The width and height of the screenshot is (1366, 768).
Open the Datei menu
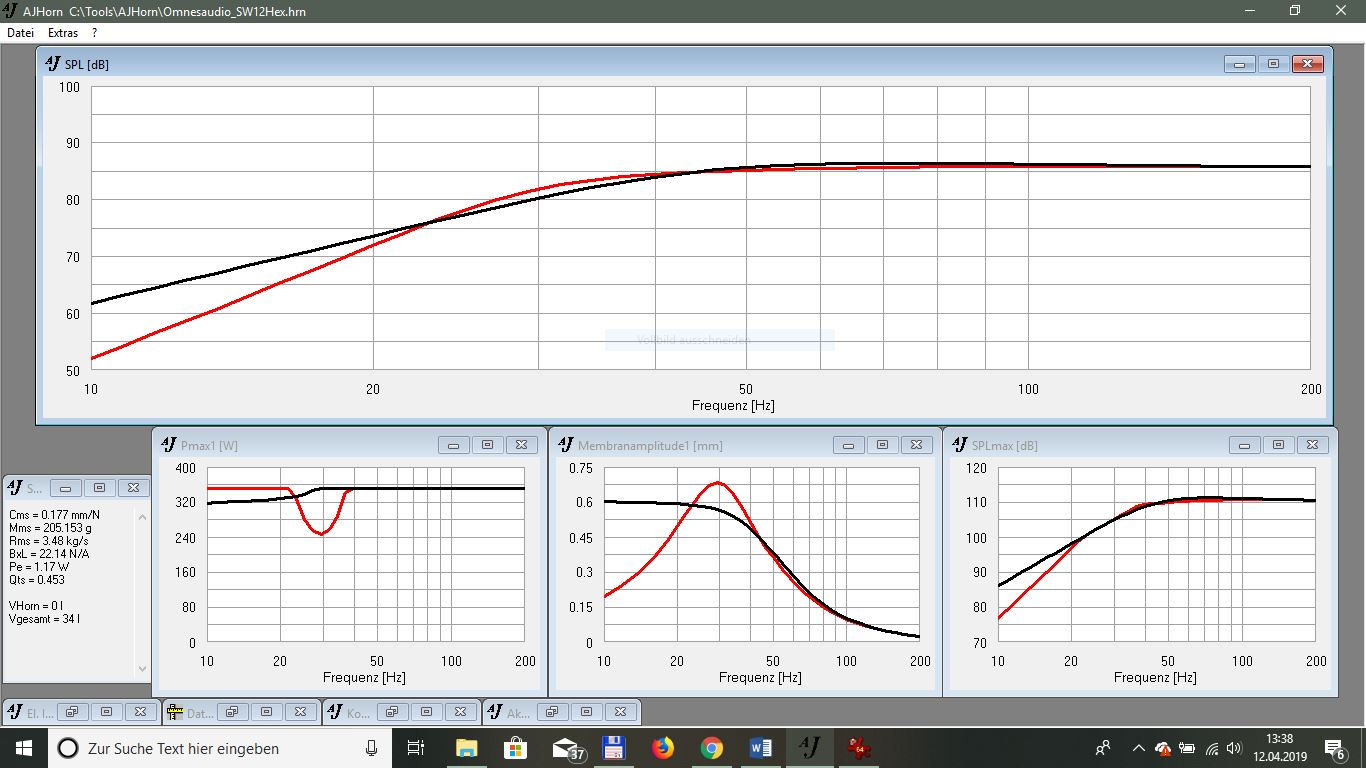(20, 33)
